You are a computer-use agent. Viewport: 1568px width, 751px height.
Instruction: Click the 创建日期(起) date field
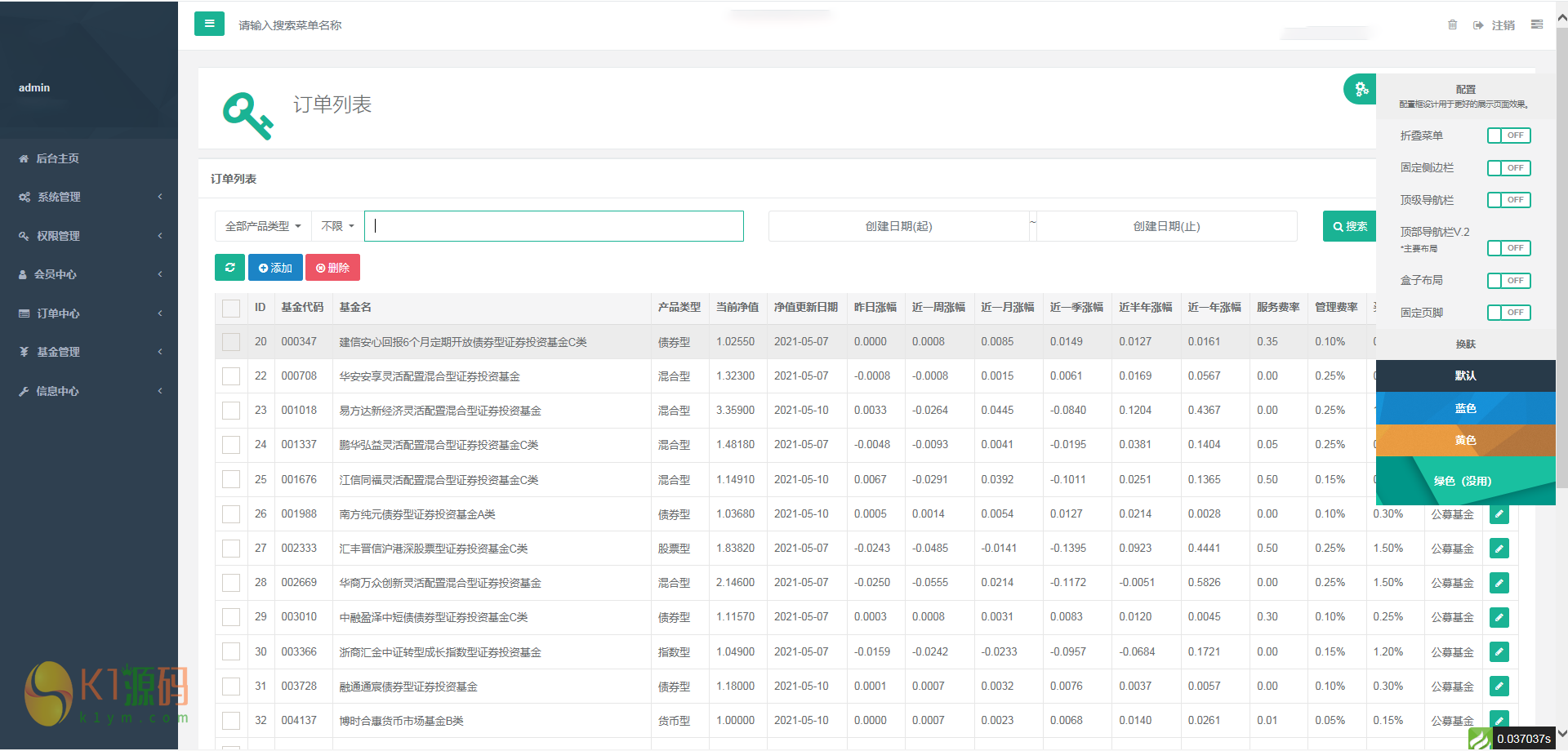898,226
